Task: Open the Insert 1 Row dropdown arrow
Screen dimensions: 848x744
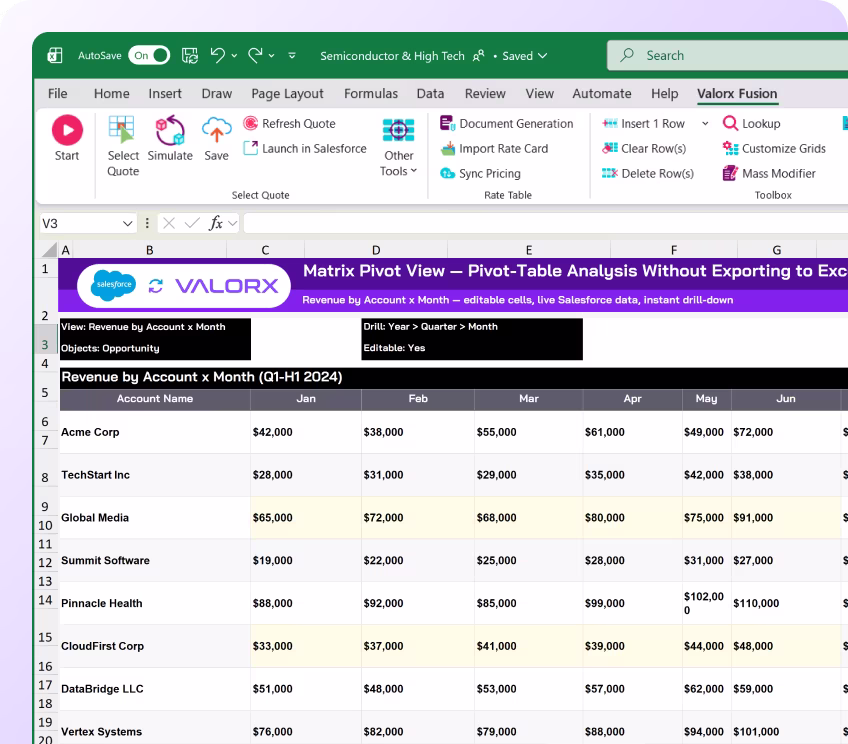Action: click(705, 123)
